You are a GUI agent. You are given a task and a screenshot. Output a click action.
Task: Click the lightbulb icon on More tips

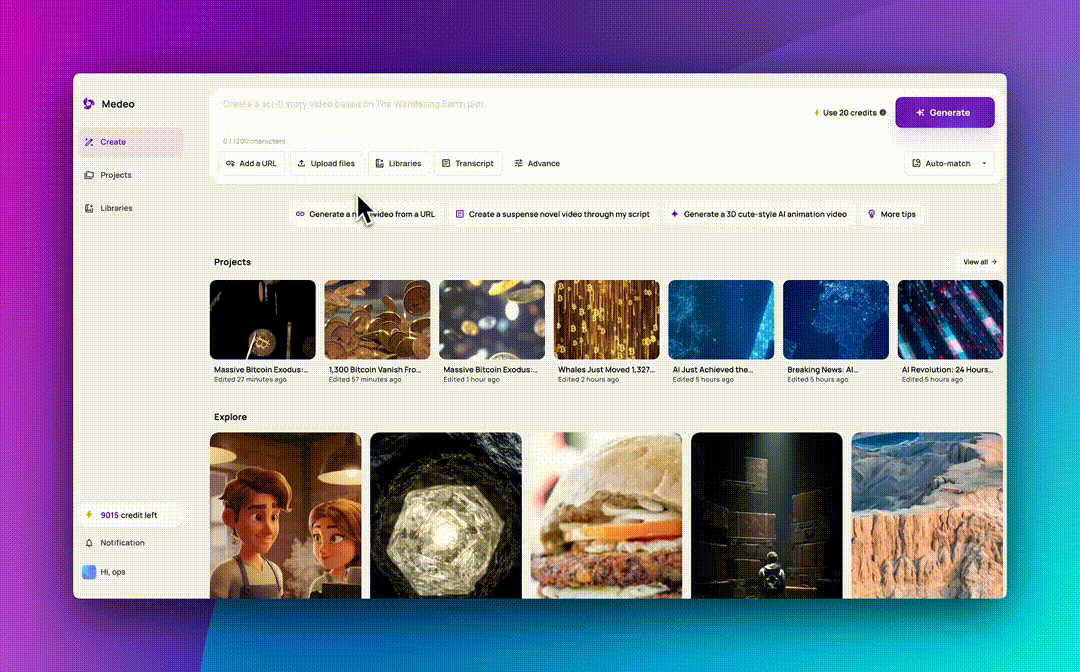871,214
